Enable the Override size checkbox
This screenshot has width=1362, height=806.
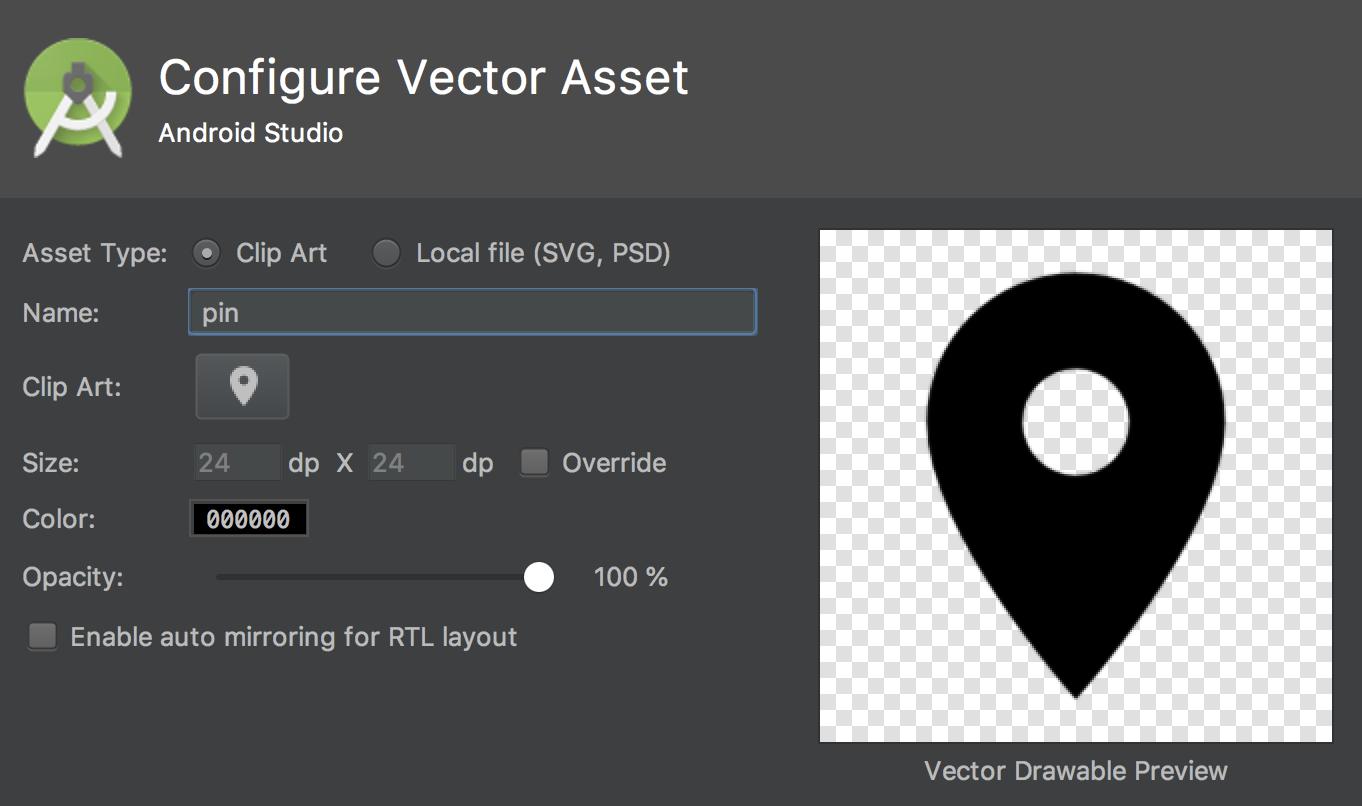535,462
